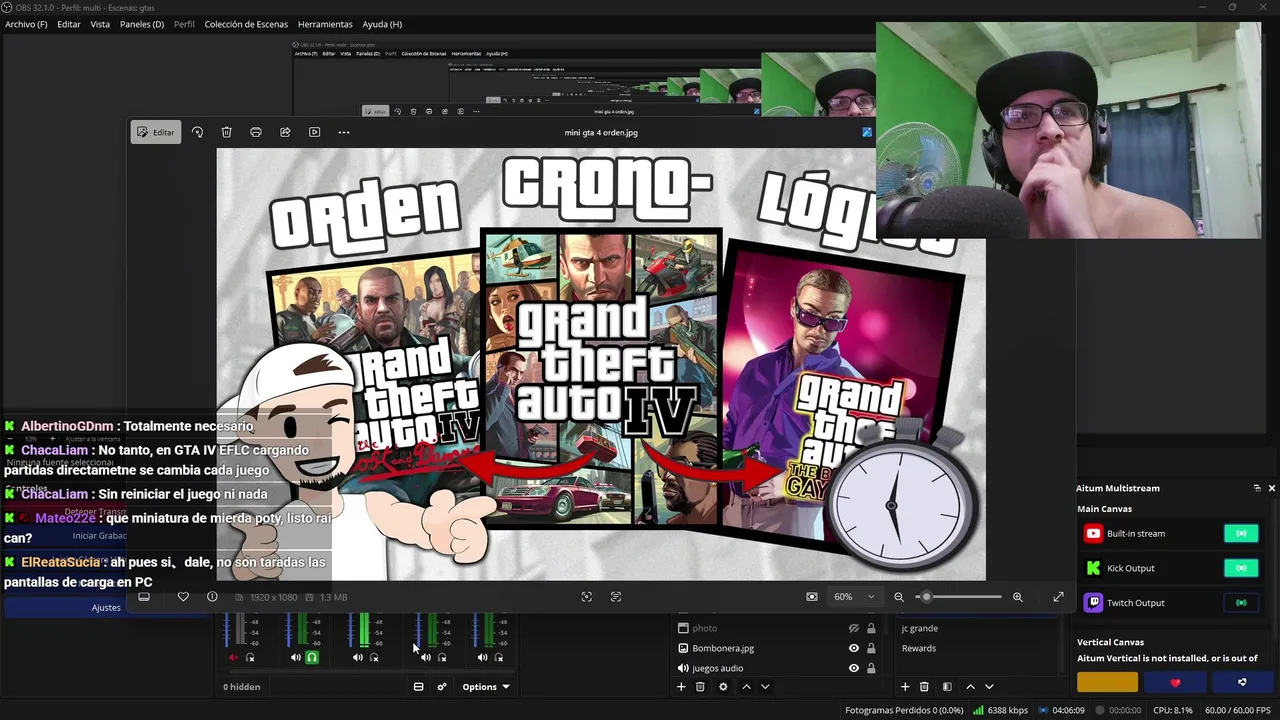
Task: Start slideshow in Photos viewer
Action: click(314, 132)
